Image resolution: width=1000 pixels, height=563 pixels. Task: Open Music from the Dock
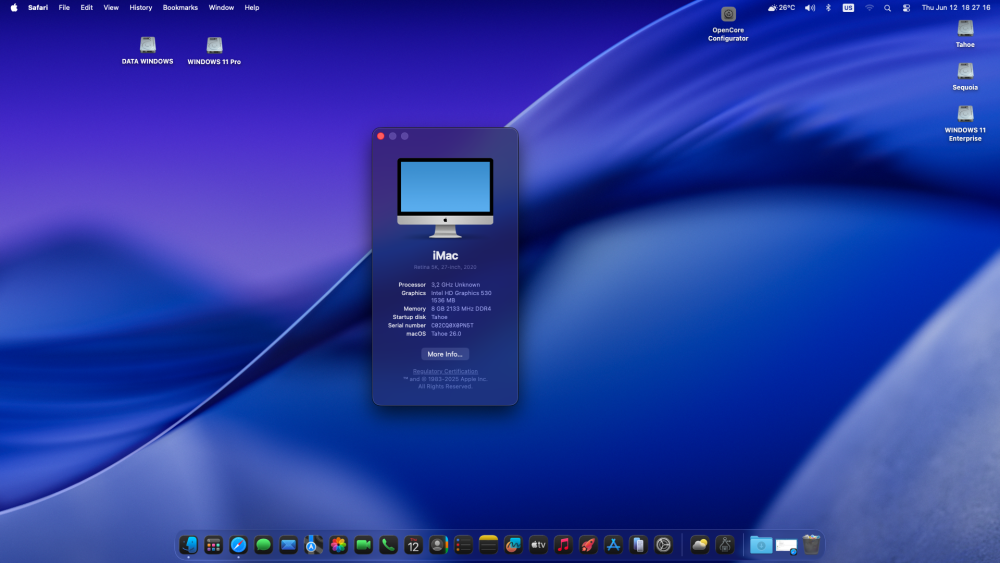(x=563, y=545)
